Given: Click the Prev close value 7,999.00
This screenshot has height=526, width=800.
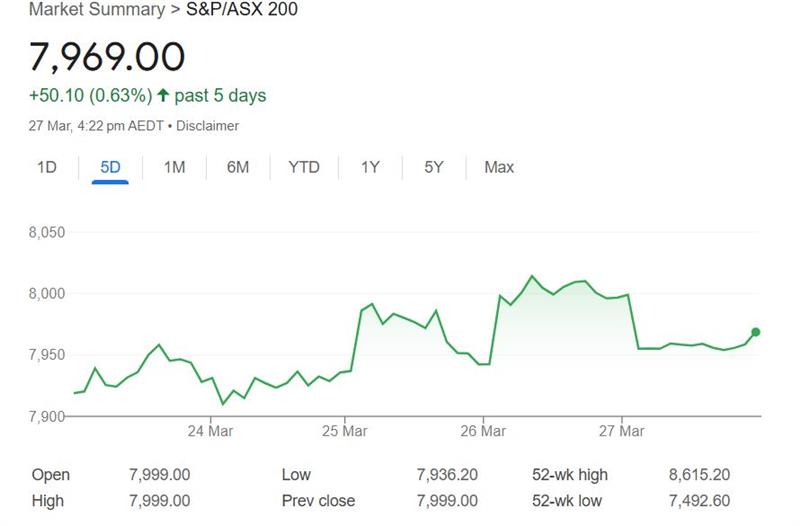Looking at the screenshot, I should click(447, 501).
